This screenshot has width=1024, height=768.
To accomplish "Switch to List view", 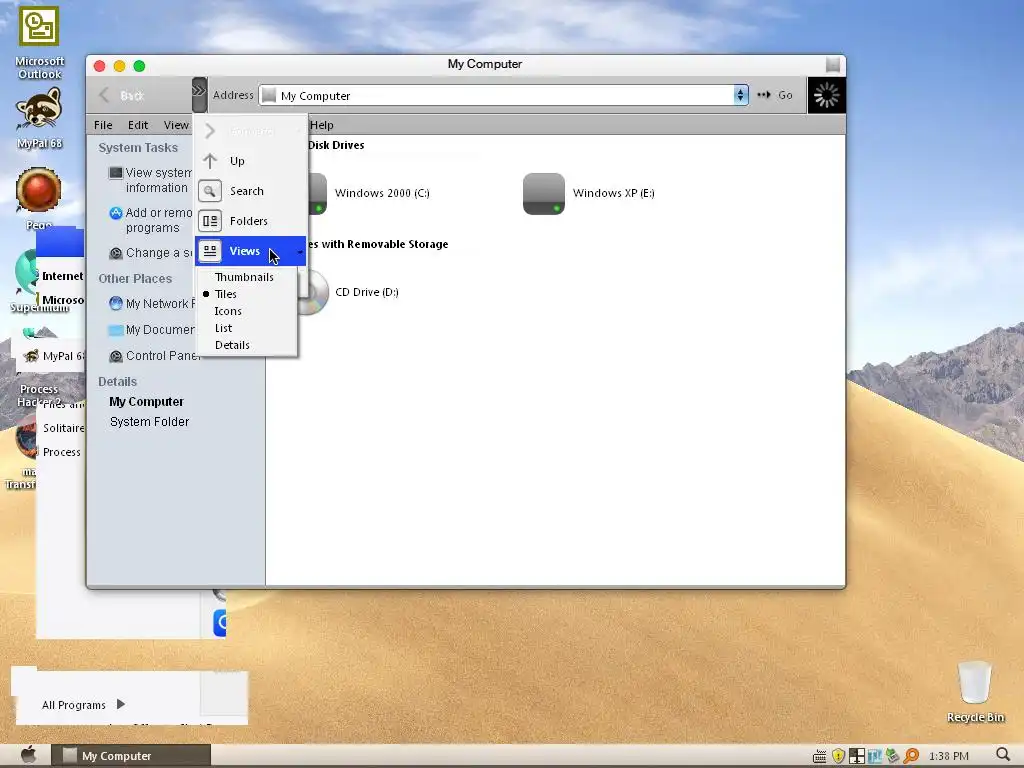I will (223, 328).
